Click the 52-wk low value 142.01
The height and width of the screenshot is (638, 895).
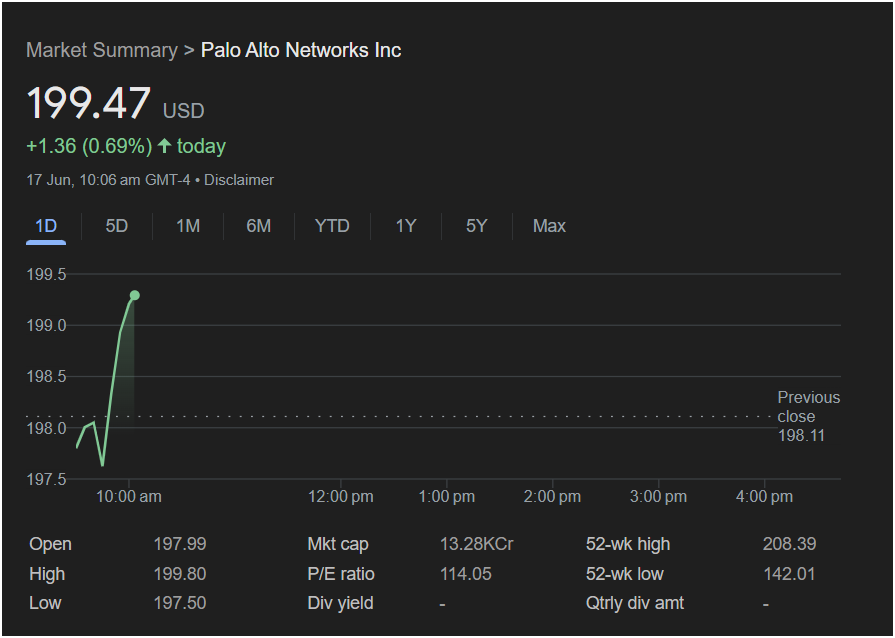[x=789, y=574]
